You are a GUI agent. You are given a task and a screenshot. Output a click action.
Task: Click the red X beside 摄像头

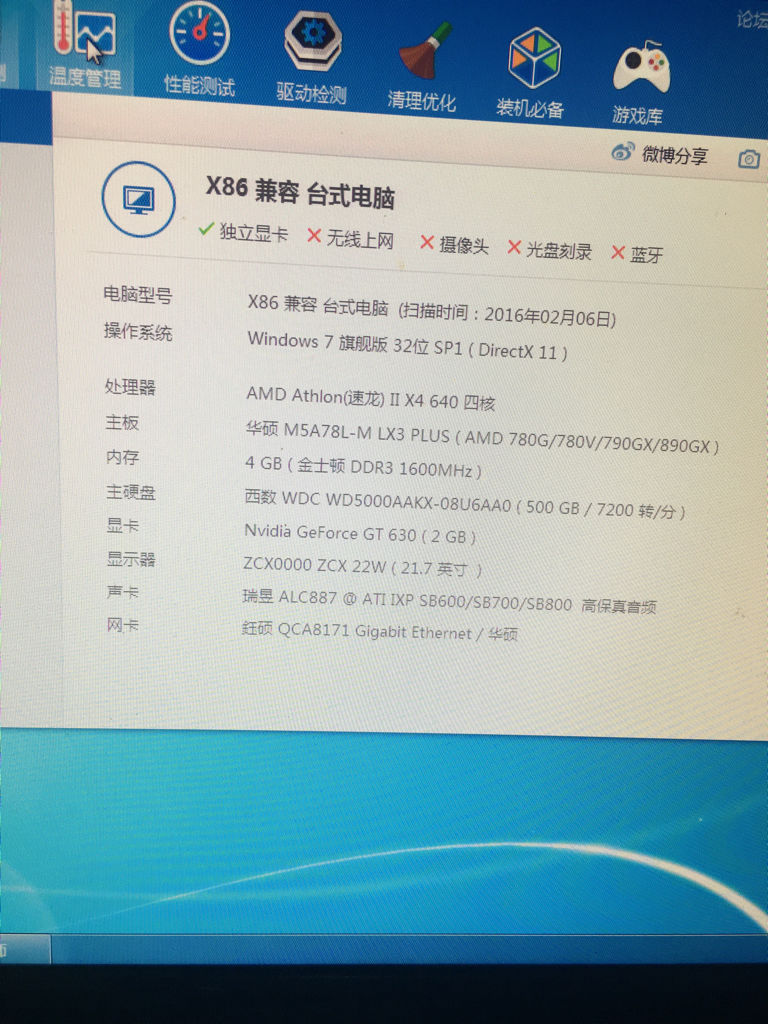[x=427, y=242]
